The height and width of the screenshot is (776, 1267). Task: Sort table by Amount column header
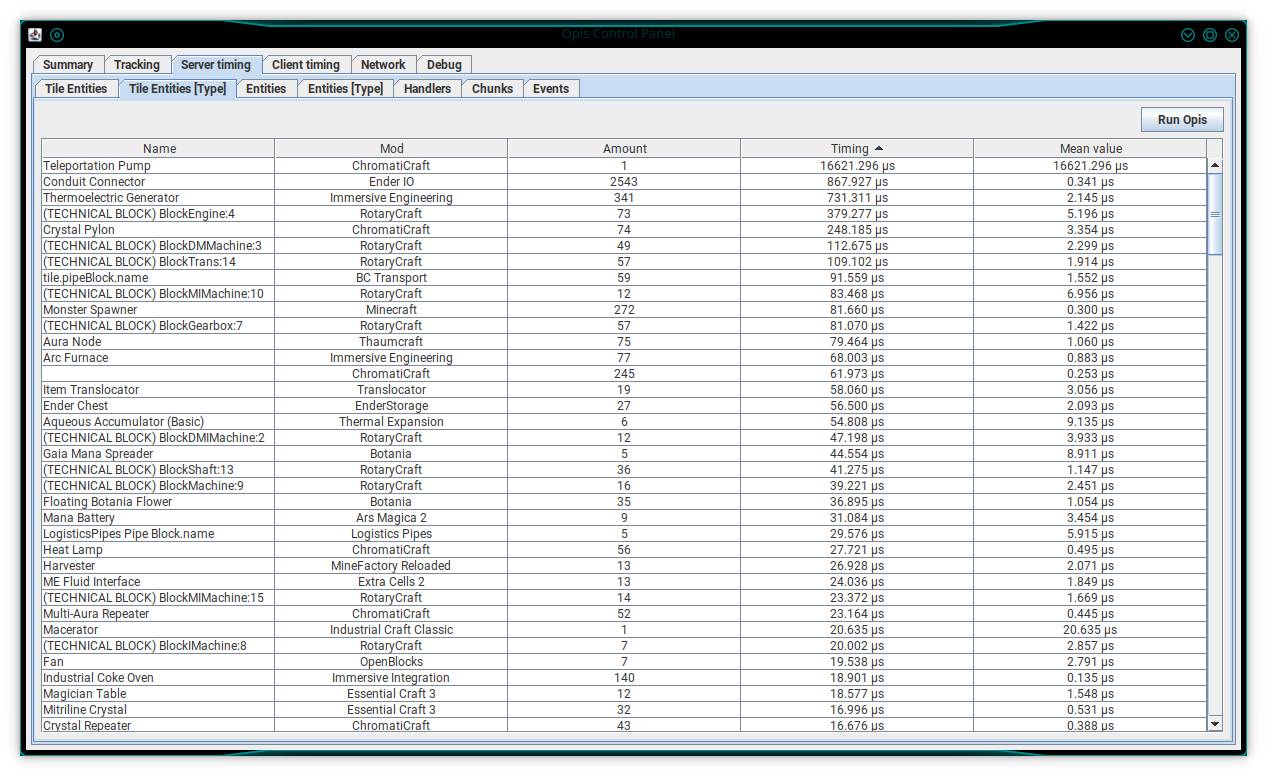624,149
